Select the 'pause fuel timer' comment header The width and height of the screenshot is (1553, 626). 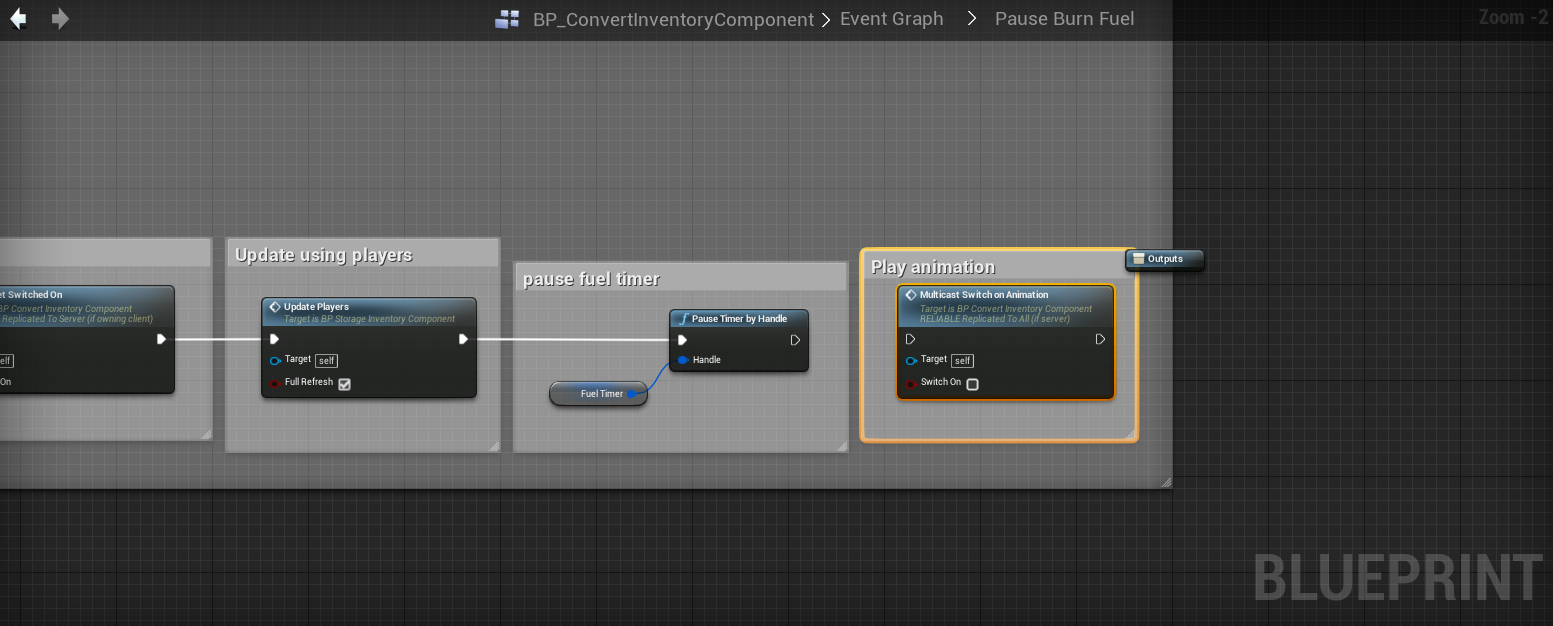[x=680, y=278]
